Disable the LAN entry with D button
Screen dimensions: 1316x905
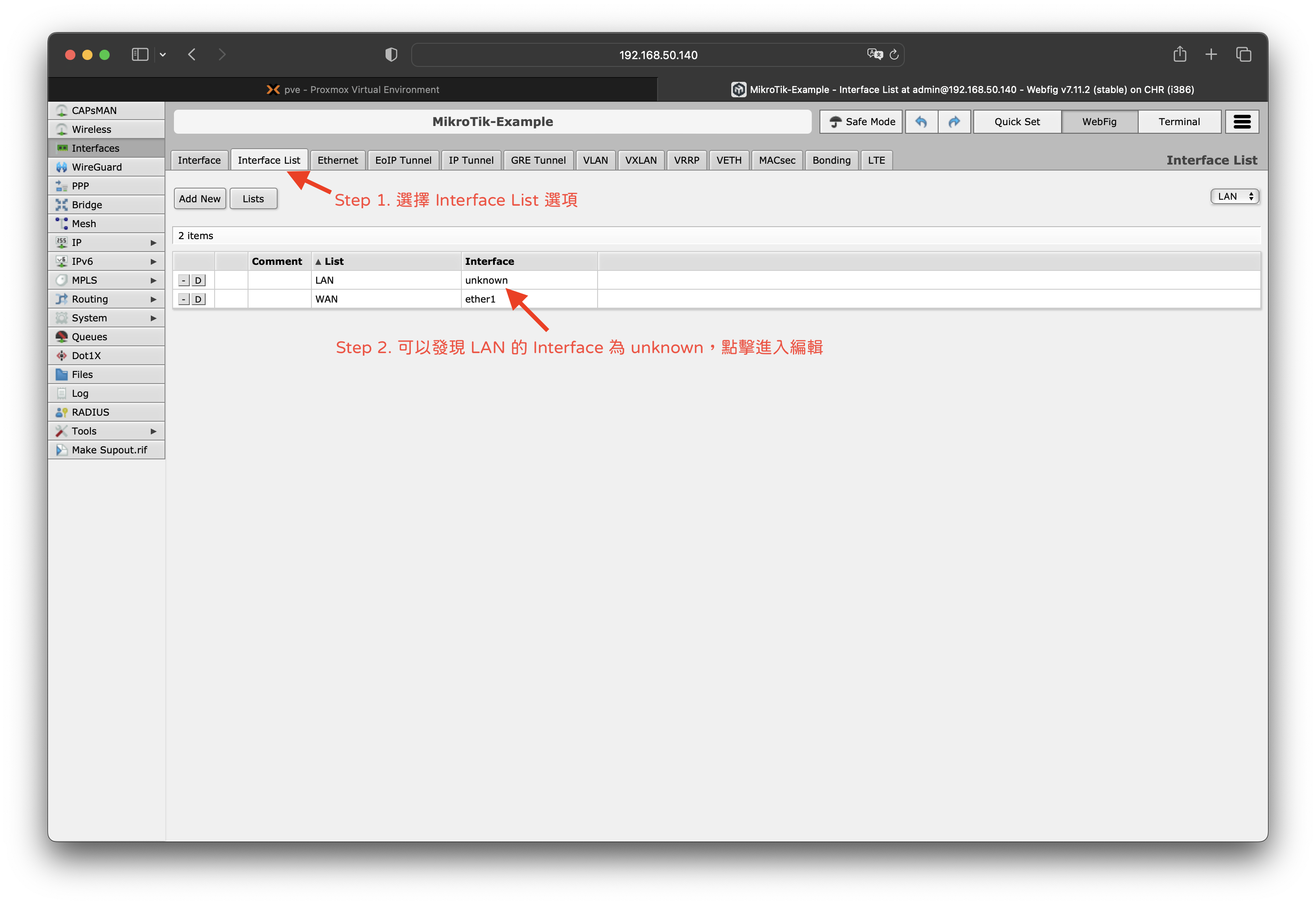[x=198, y=280]
